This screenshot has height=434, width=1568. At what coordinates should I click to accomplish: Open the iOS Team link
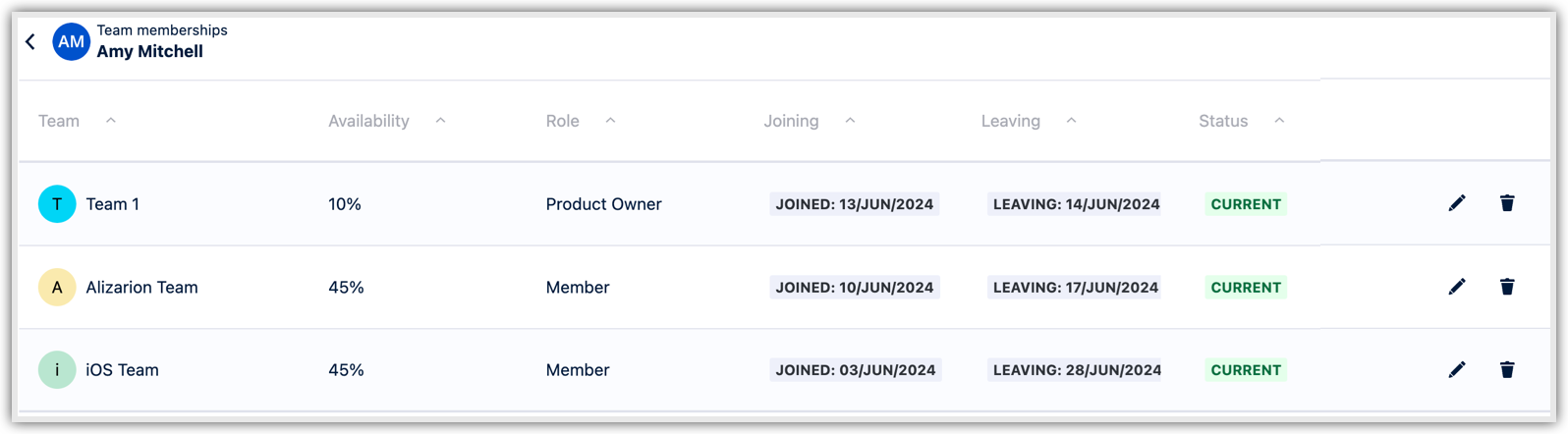point(122,370)
